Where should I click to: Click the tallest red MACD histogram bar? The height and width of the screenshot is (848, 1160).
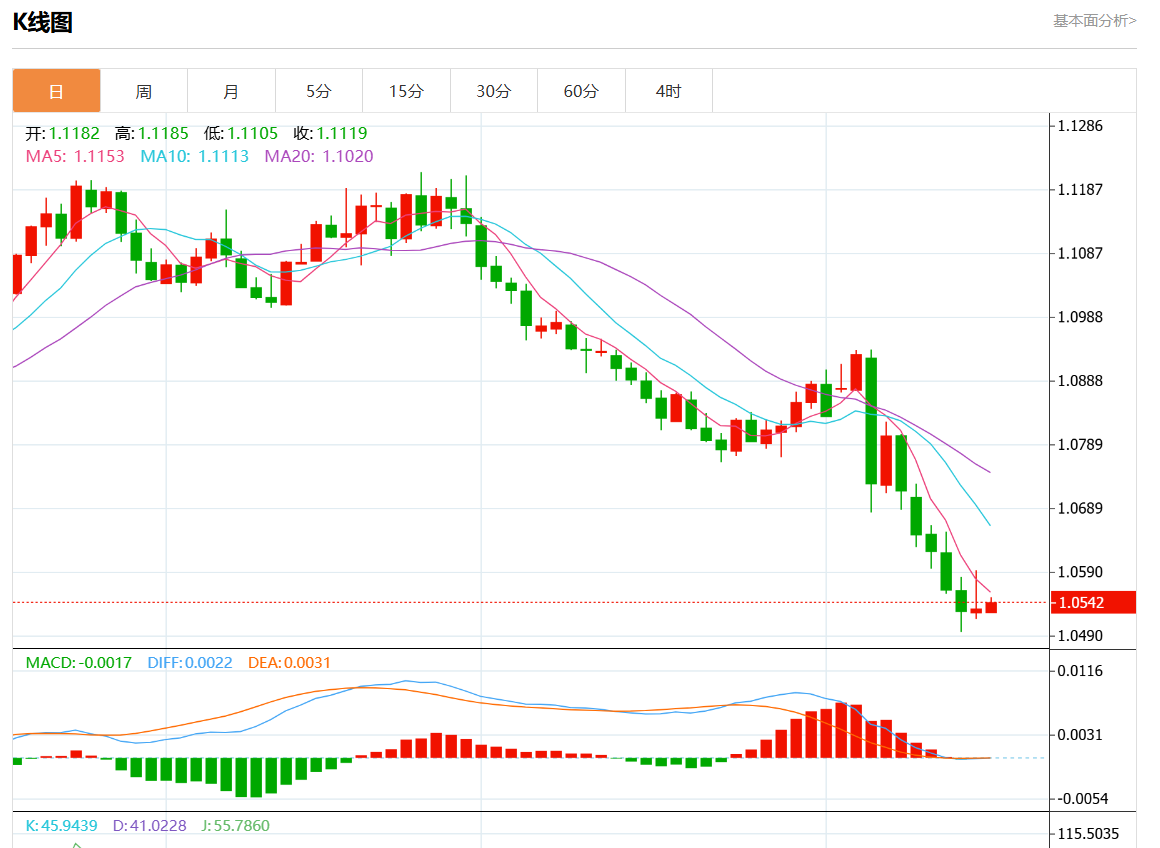(841, 730)
